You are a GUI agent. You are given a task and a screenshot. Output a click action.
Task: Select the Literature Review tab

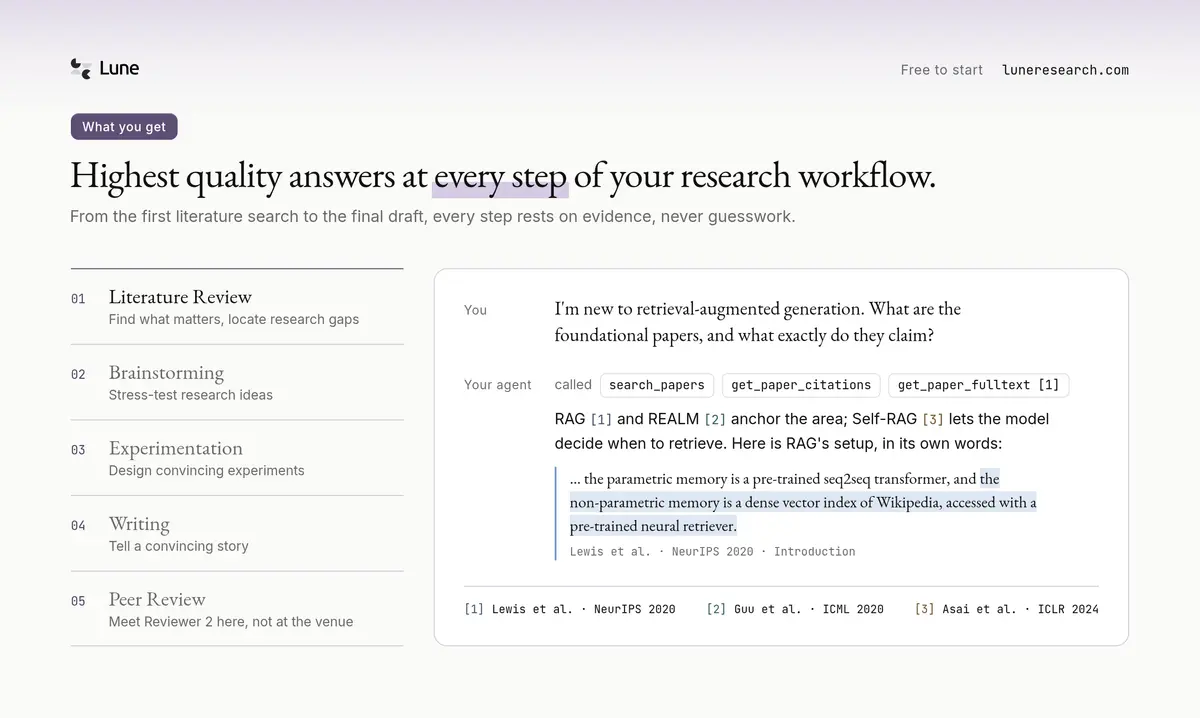point(237,307)
